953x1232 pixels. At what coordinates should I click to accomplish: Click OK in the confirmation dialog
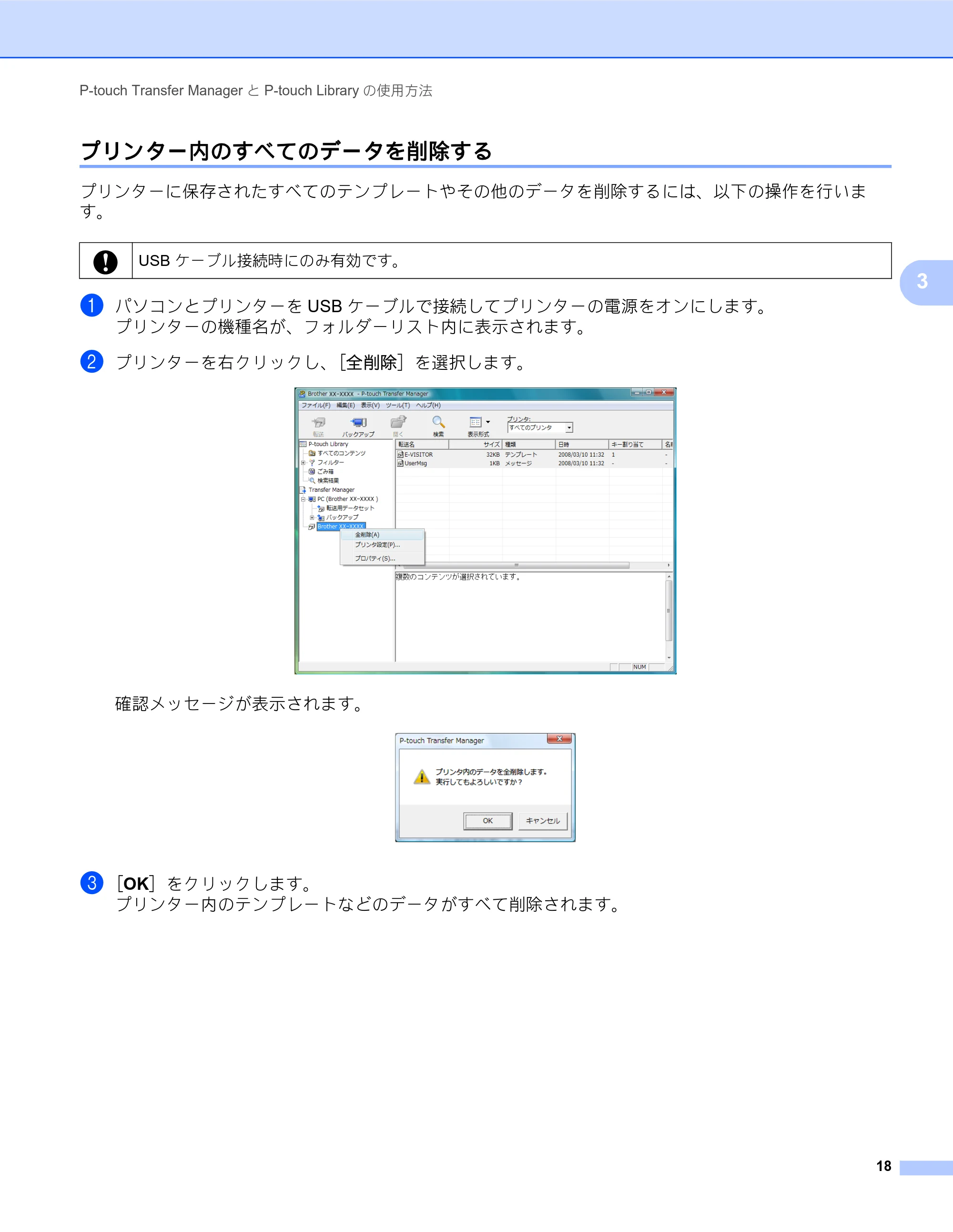tap(488, 821)
